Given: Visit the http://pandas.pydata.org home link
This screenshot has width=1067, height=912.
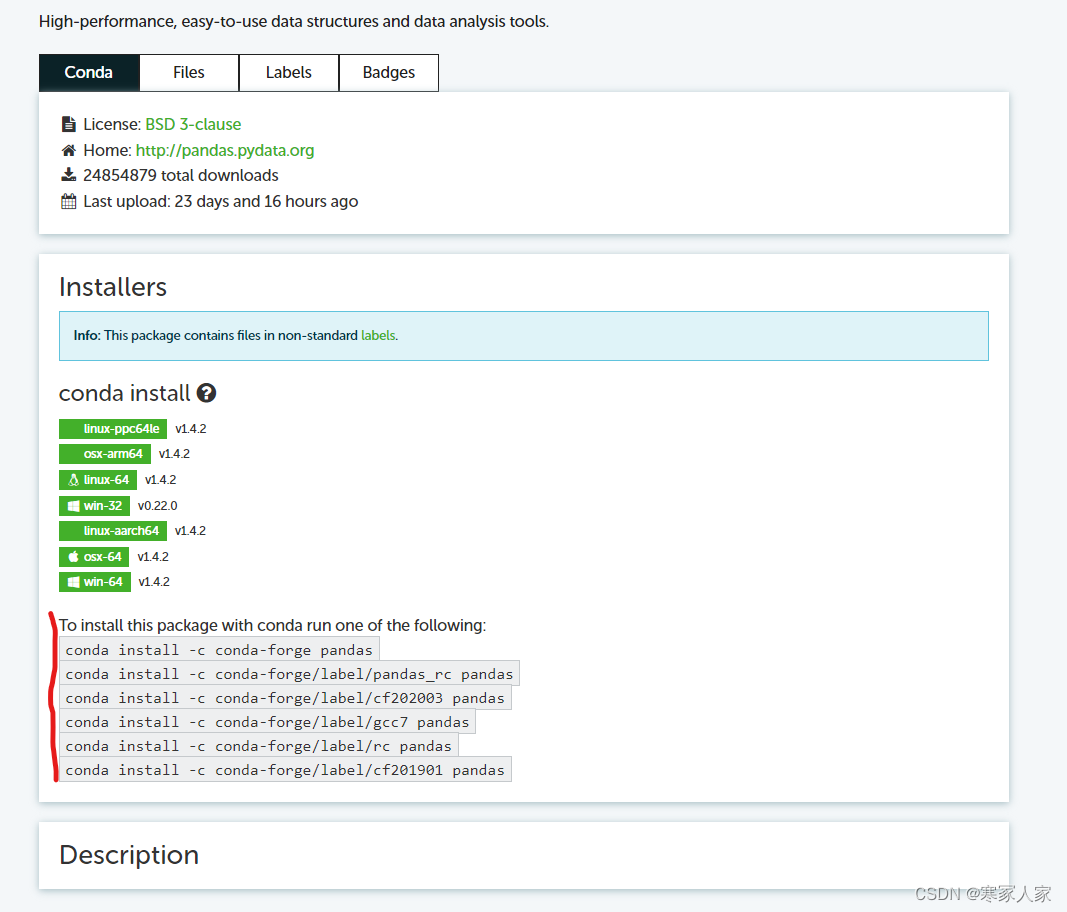Looking at the screenshot, I should tap(225, 150).
